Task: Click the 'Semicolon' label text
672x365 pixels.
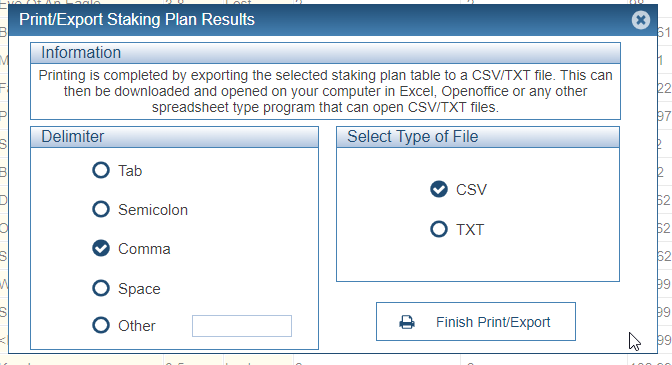Action: [x=153, y=210]
